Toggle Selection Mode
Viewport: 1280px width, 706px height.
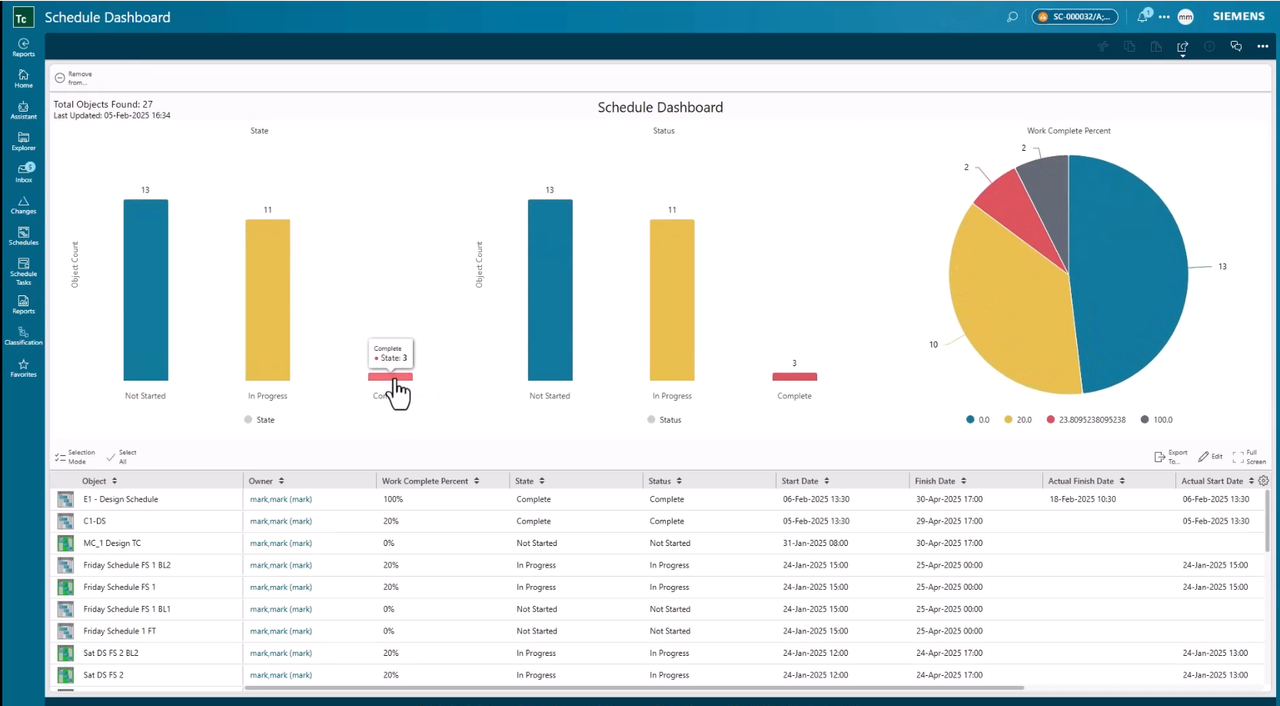(x=75, y=457)
